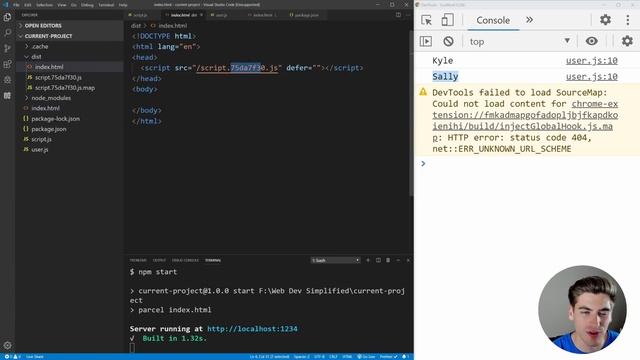
Task: Show more DevTools tabs with chevrons
Action: click(x=529, y=20)
